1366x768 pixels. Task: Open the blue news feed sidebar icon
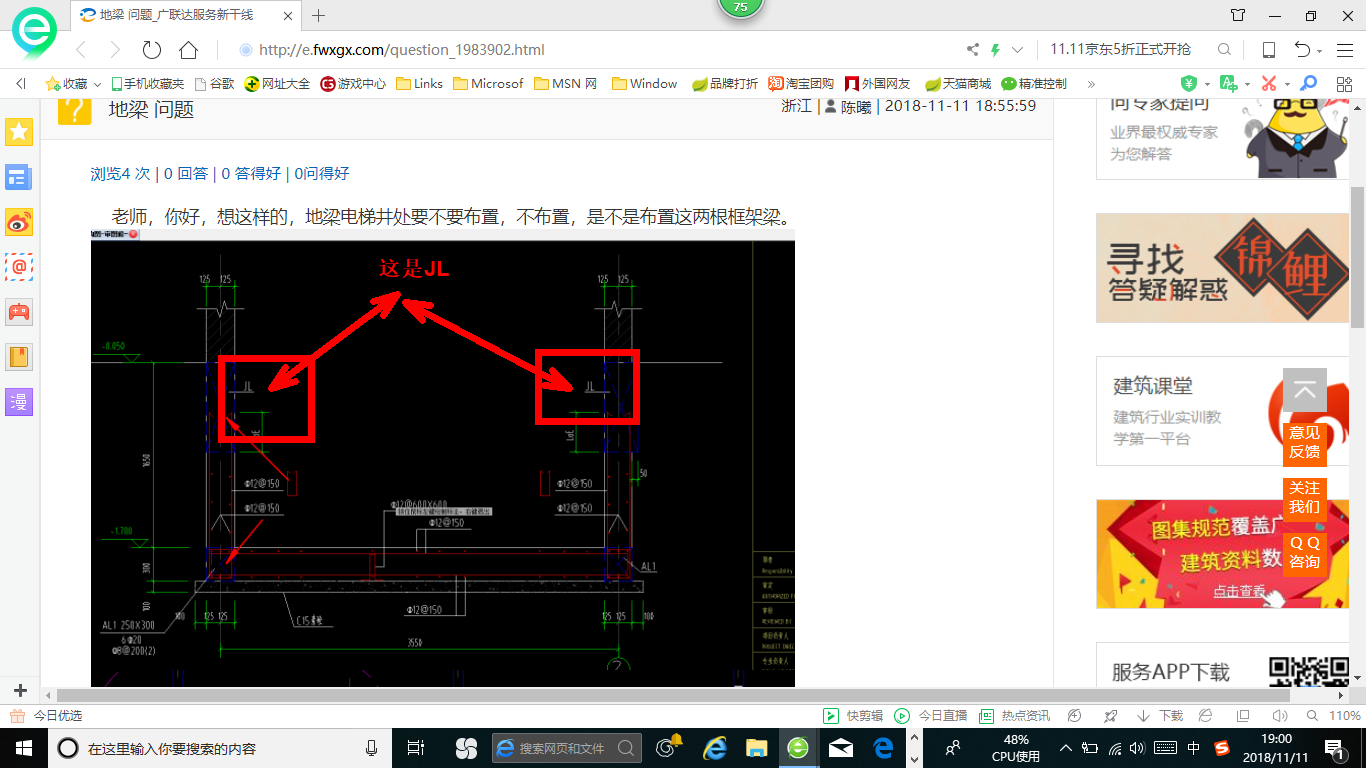(x=19, y=178)
